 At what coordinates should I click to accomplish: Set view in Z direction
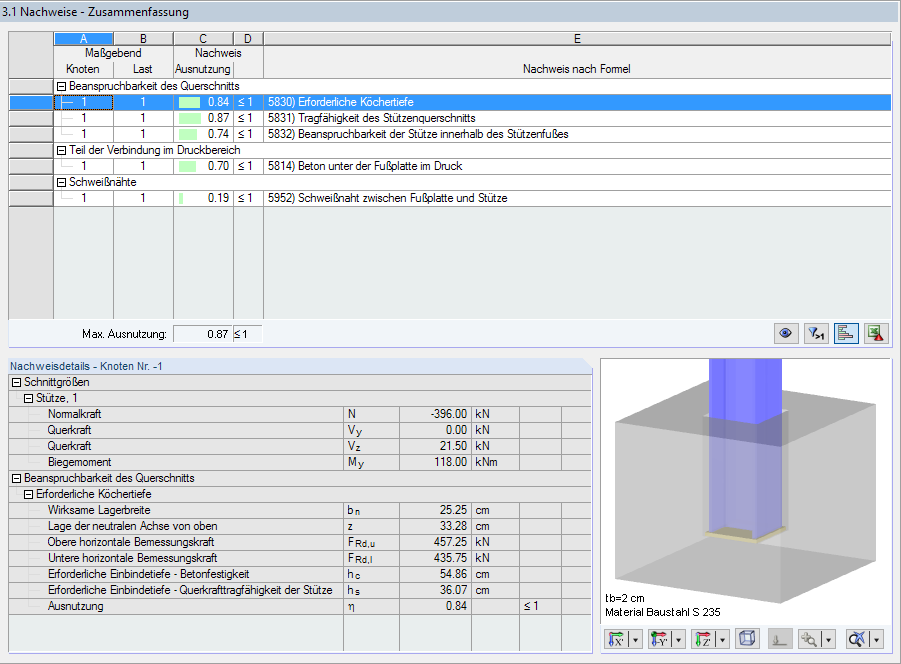[703, 639]
